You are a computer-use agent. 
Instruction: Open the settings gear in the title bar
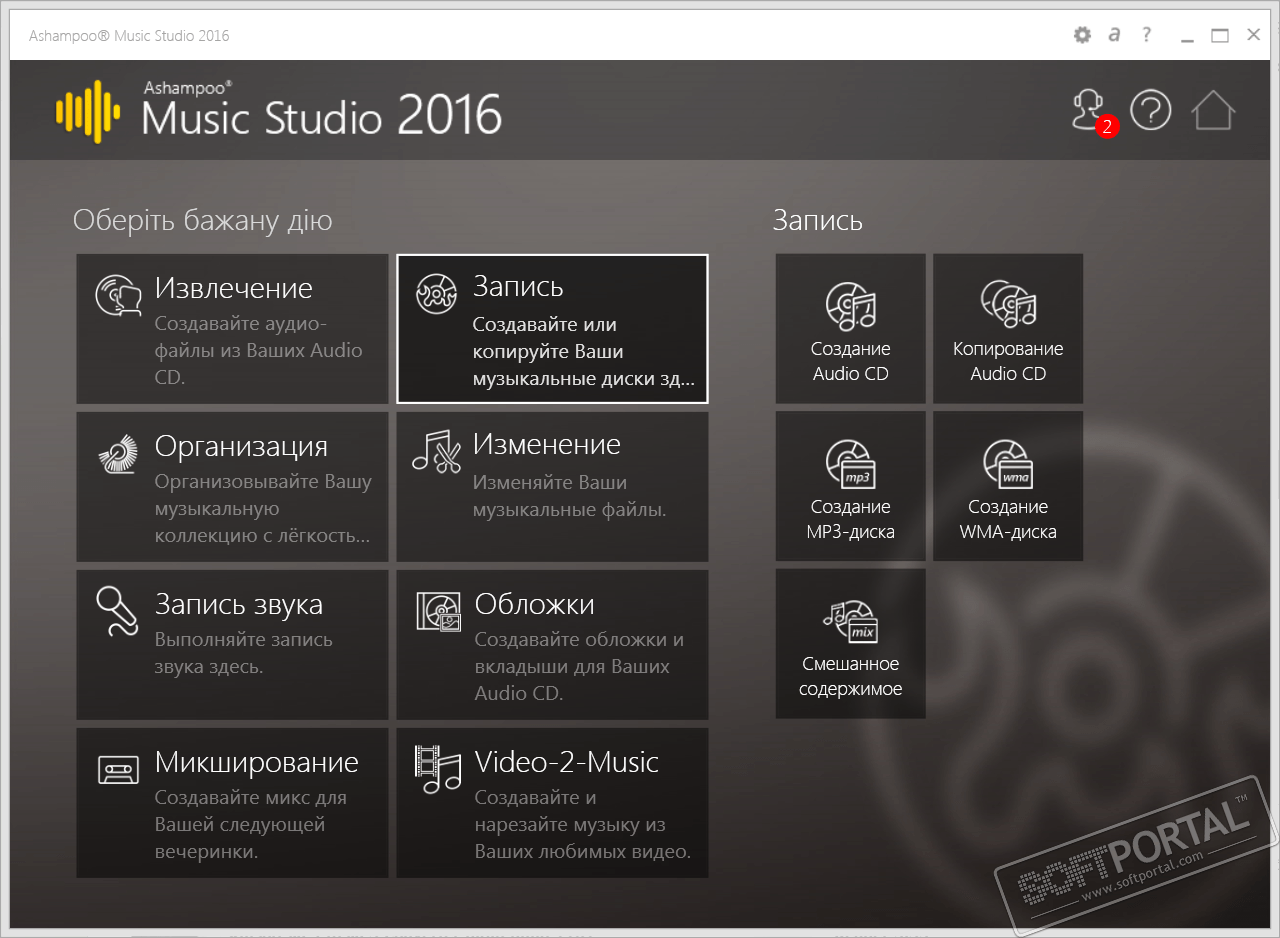coord(1082,36)
